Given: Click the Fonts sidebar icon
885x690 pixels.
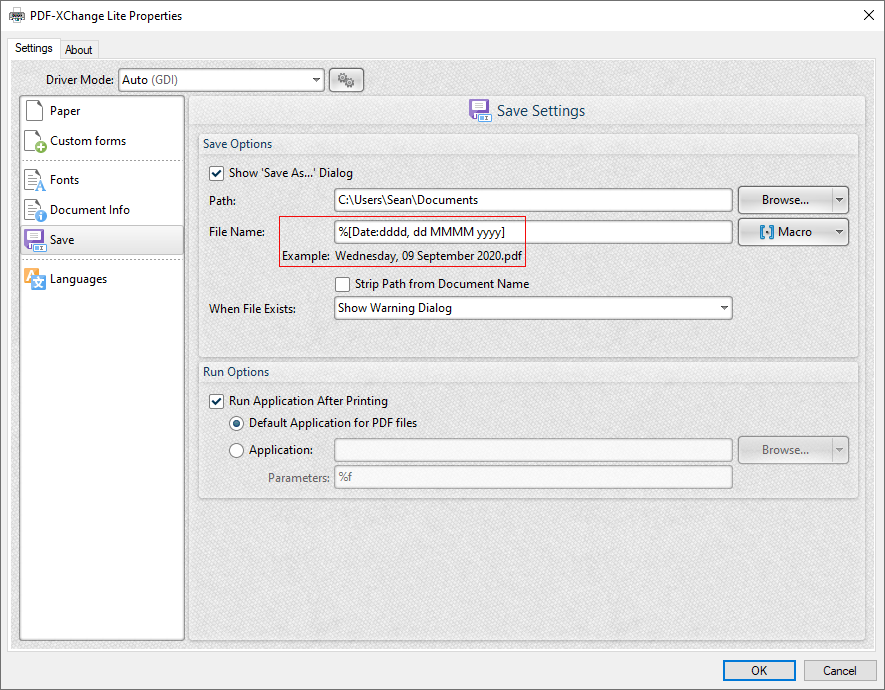Looking at the screenshot, I should [x=33, y=180].
